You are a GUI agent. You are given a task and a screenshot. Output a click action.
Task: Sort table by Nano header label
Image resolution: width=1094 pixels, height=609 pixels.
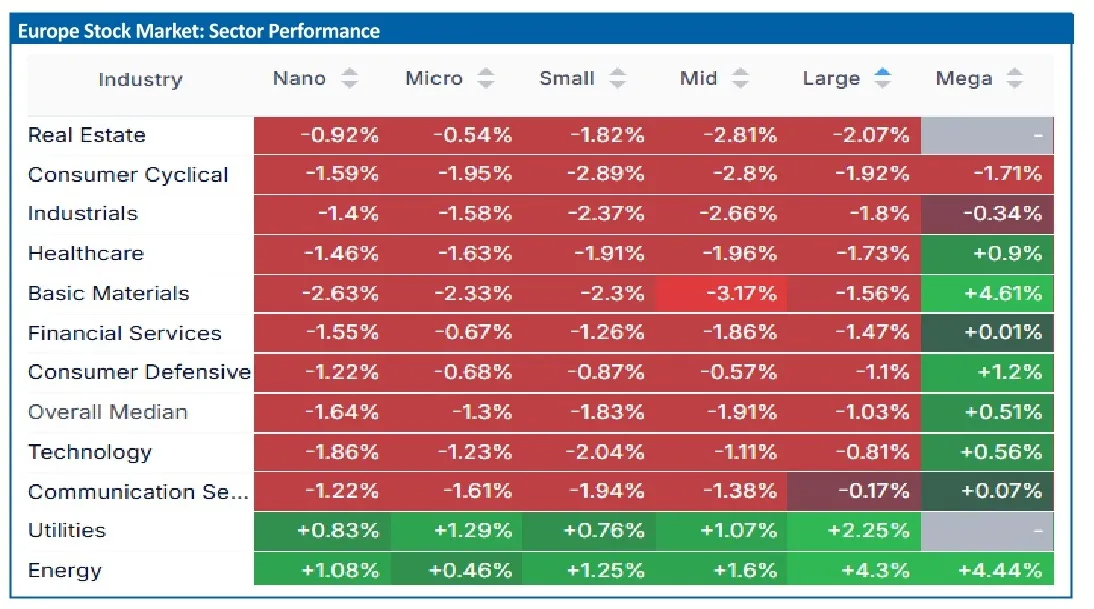click(x=299, y=79)
